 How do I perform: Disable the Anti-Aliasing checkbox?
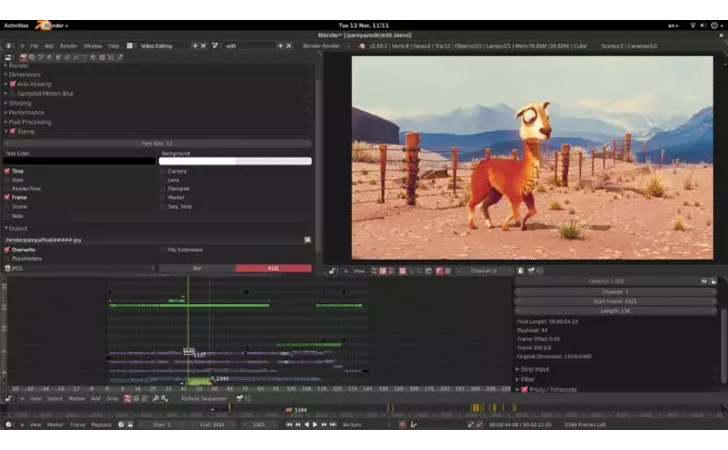(x=13, y=84)
